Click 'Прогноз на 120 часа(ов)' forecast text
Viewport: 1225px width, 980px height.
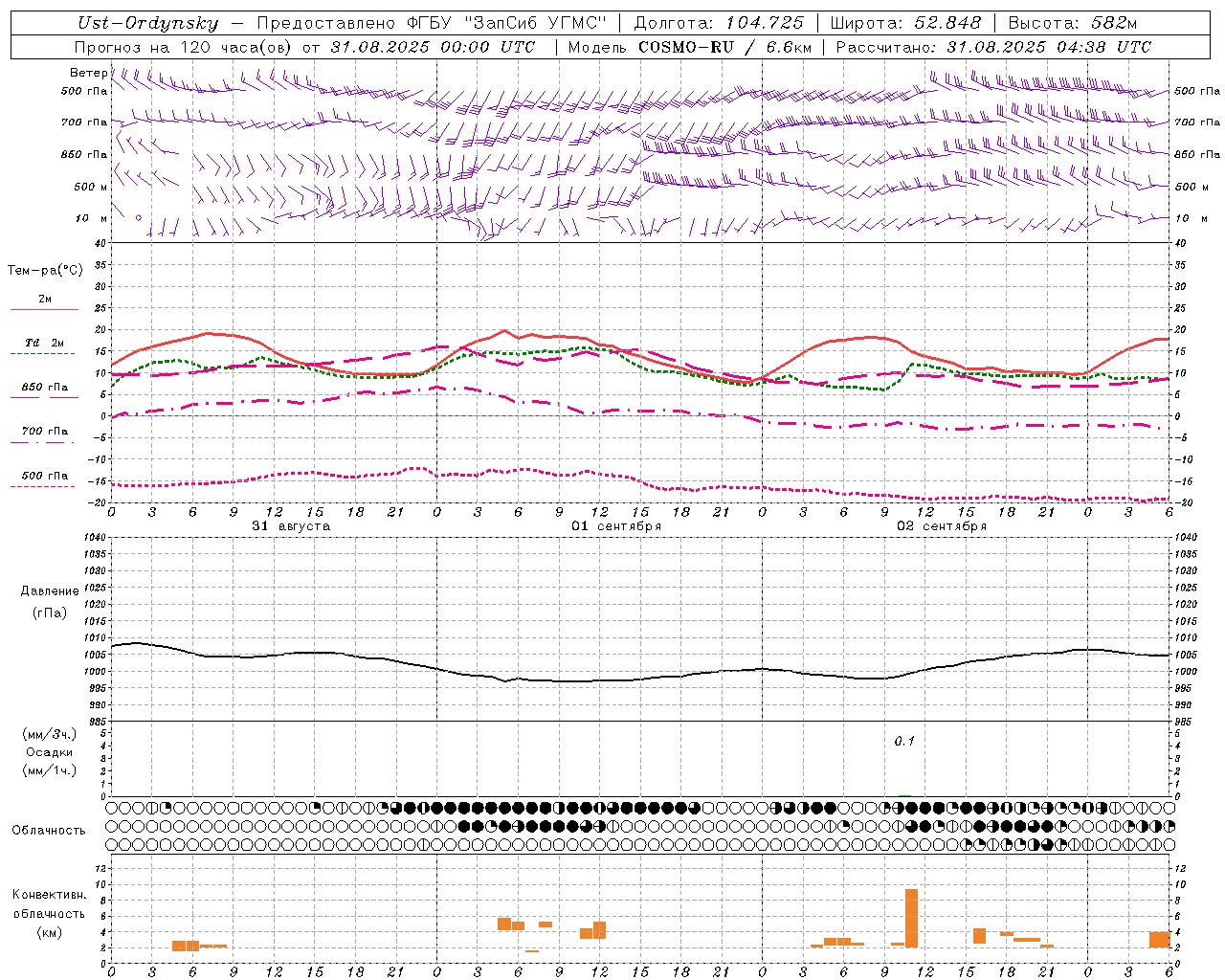click(x=185, y=47)
